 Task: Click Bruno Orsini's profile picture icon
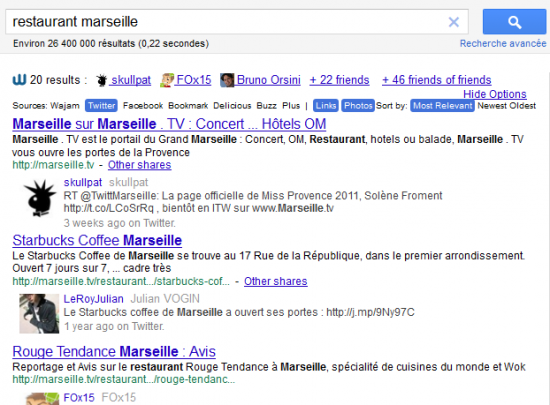pyautogui.click(x=227, y=80)
